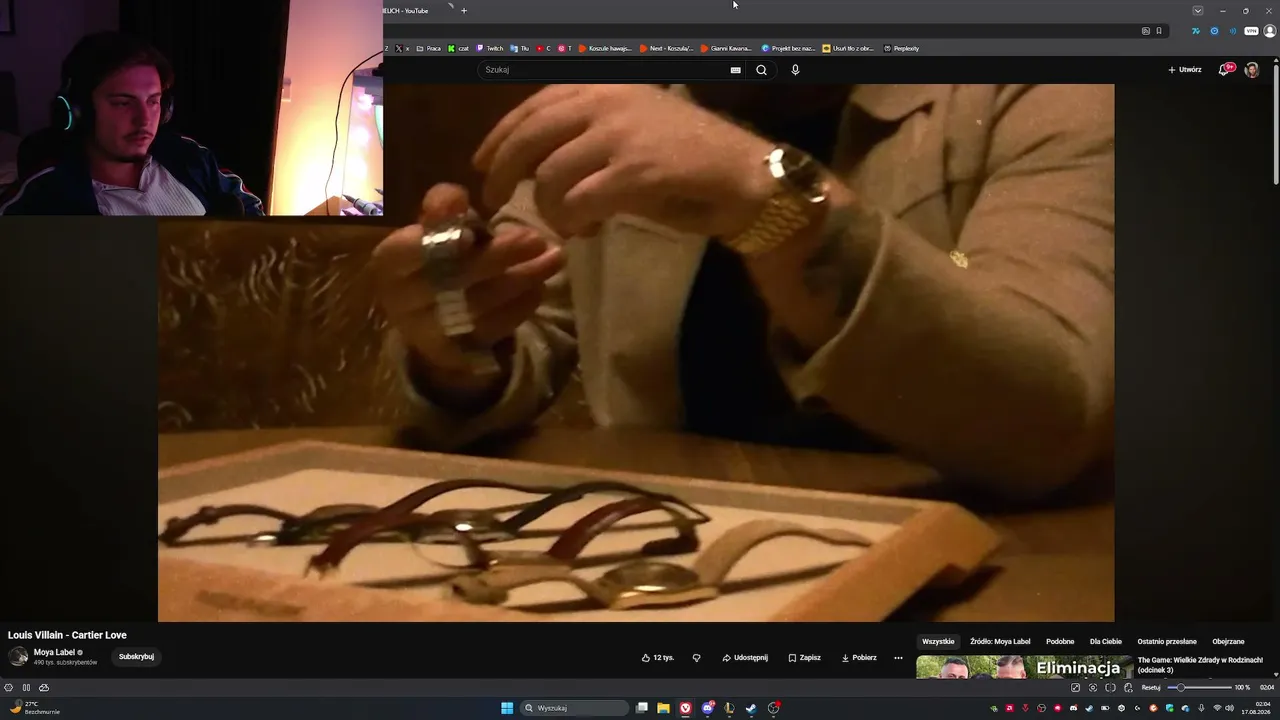
Task: Open the browser VPN button
Action: [1251, 31]
